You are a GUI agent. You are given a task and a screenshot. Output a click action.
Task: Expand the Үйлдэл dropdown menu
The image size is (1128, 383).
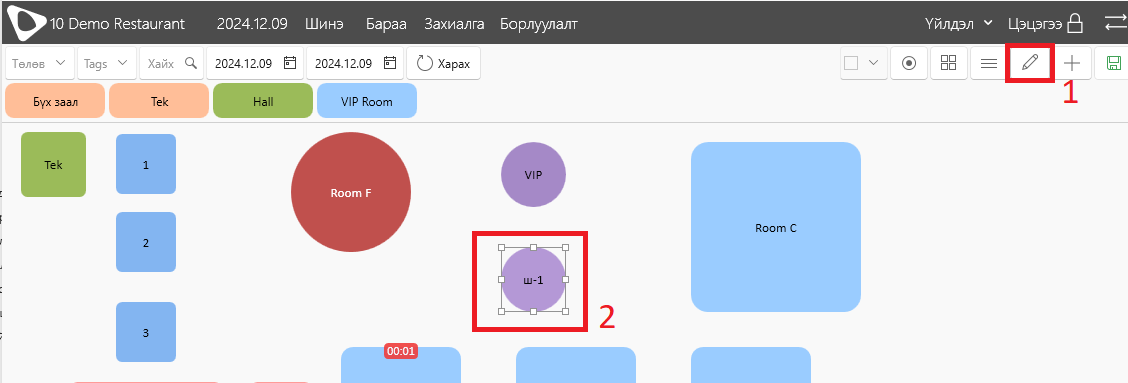pos(959,24)
